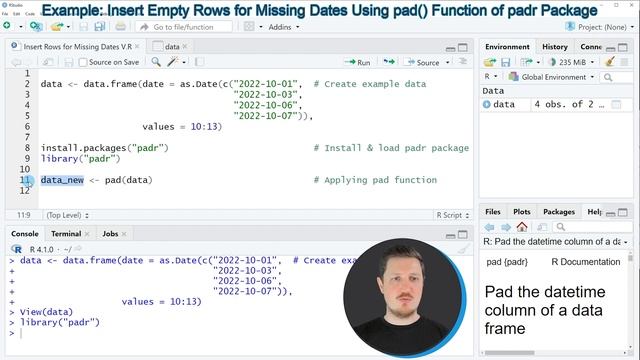Close the Terminal tab
The height and width of the screenshot is (360, 640).
tap(87, 234)
